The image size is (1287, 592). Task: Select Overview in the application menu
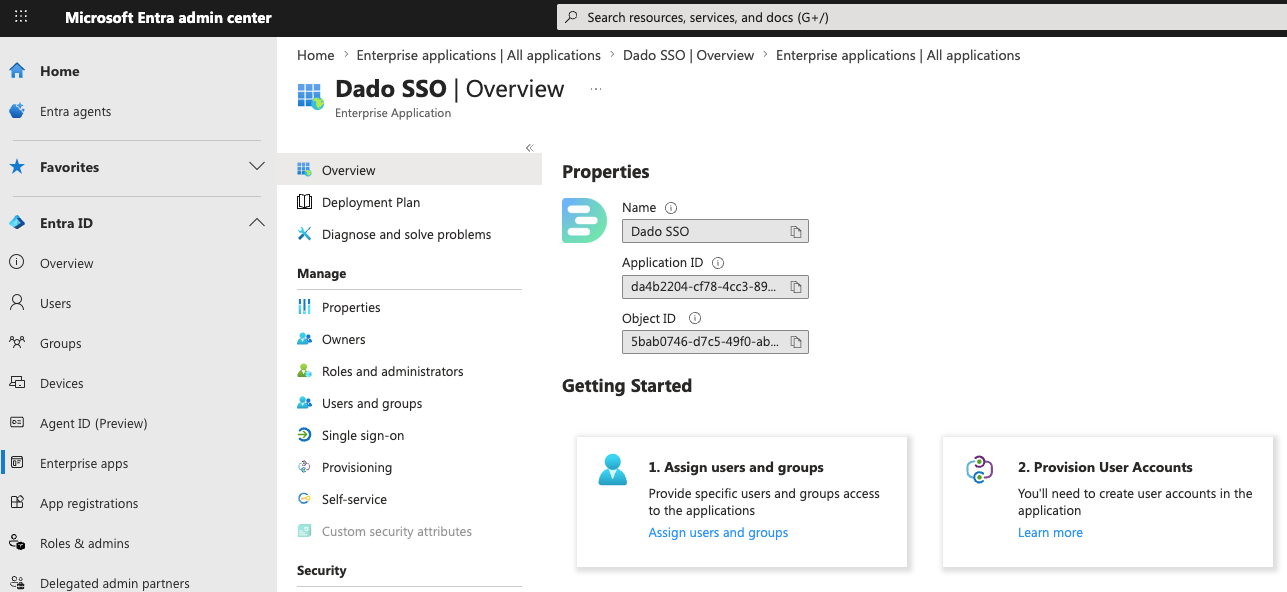pyautogui.click(x=409, y=170)
